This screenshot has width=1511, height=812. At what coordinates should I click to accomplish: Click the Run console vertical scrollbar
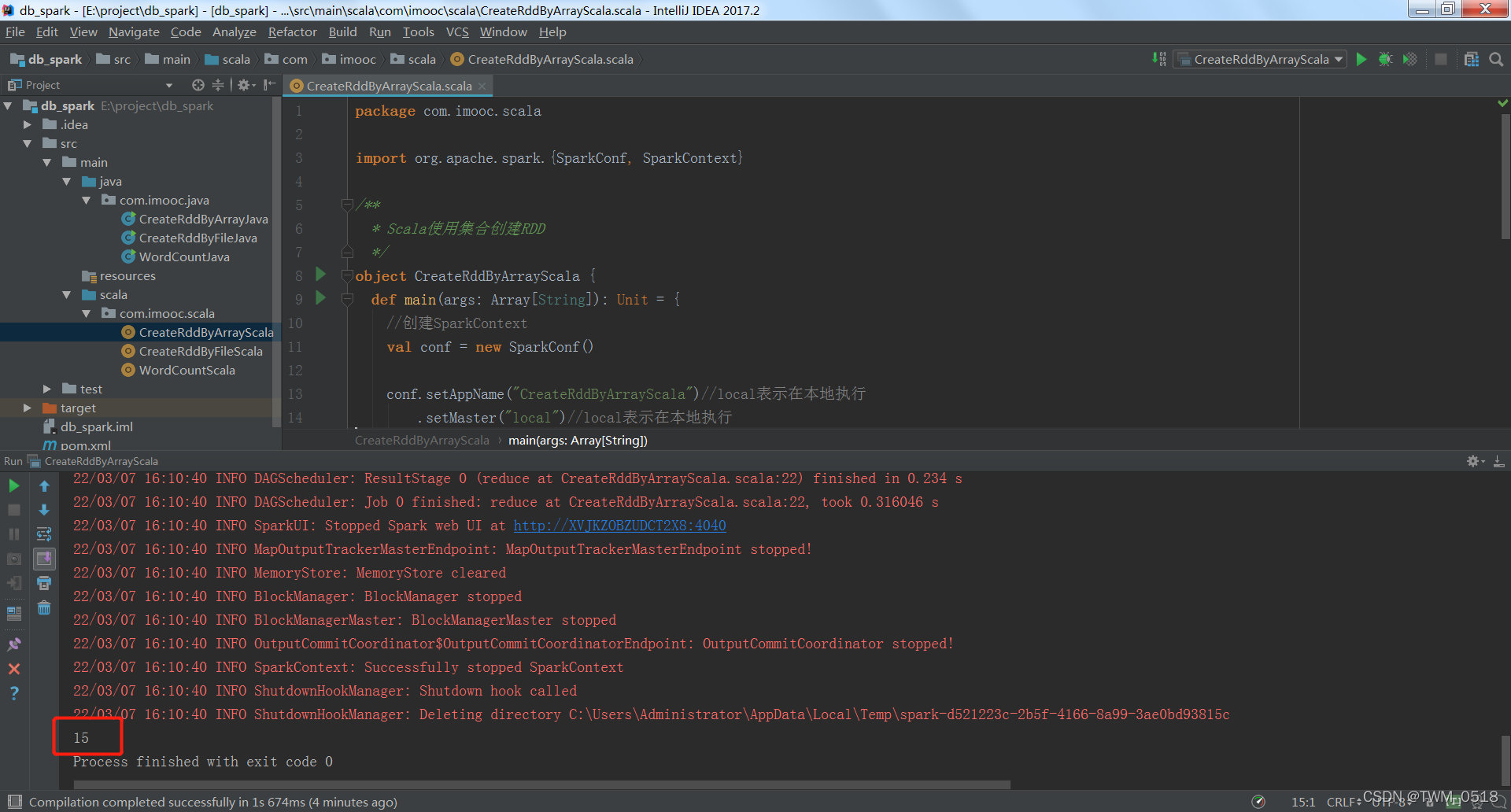[x=1505, y=759]
